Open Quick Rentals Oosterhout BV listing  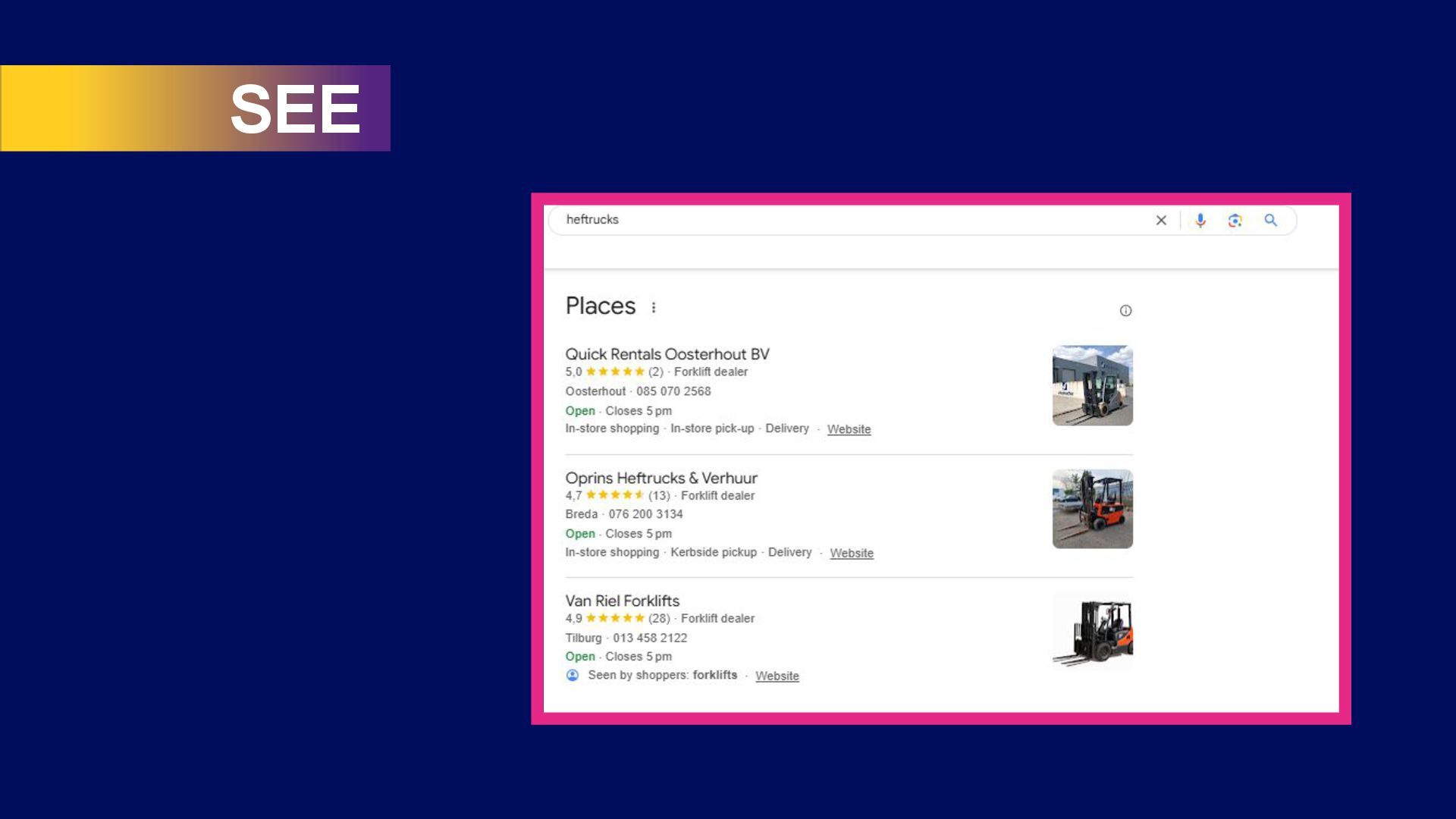coord(667,354)
